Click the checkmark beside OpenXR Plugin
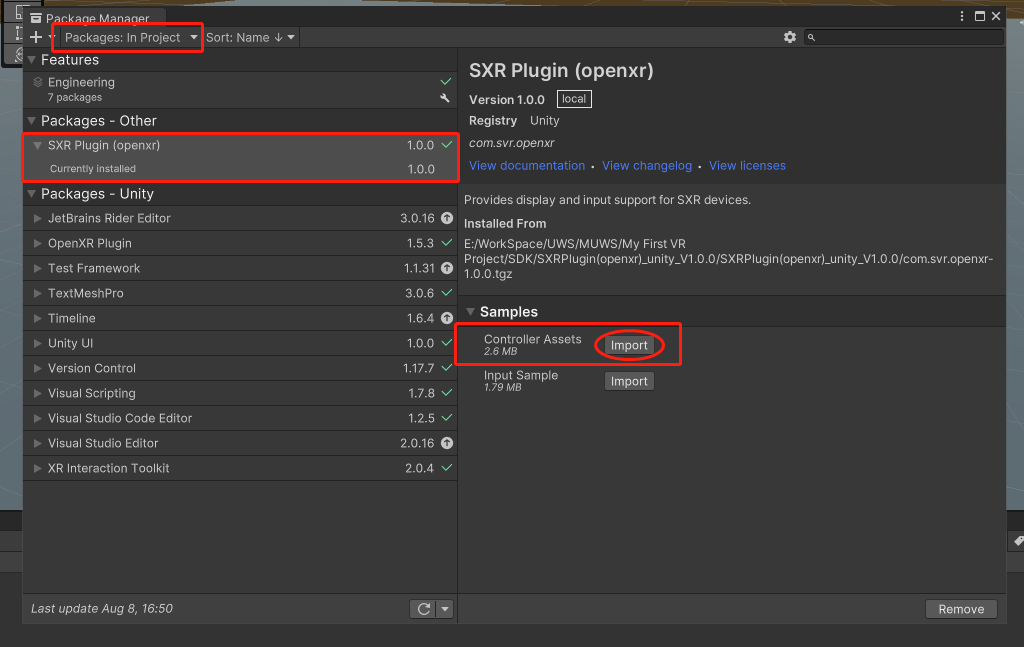 [446, 243]
